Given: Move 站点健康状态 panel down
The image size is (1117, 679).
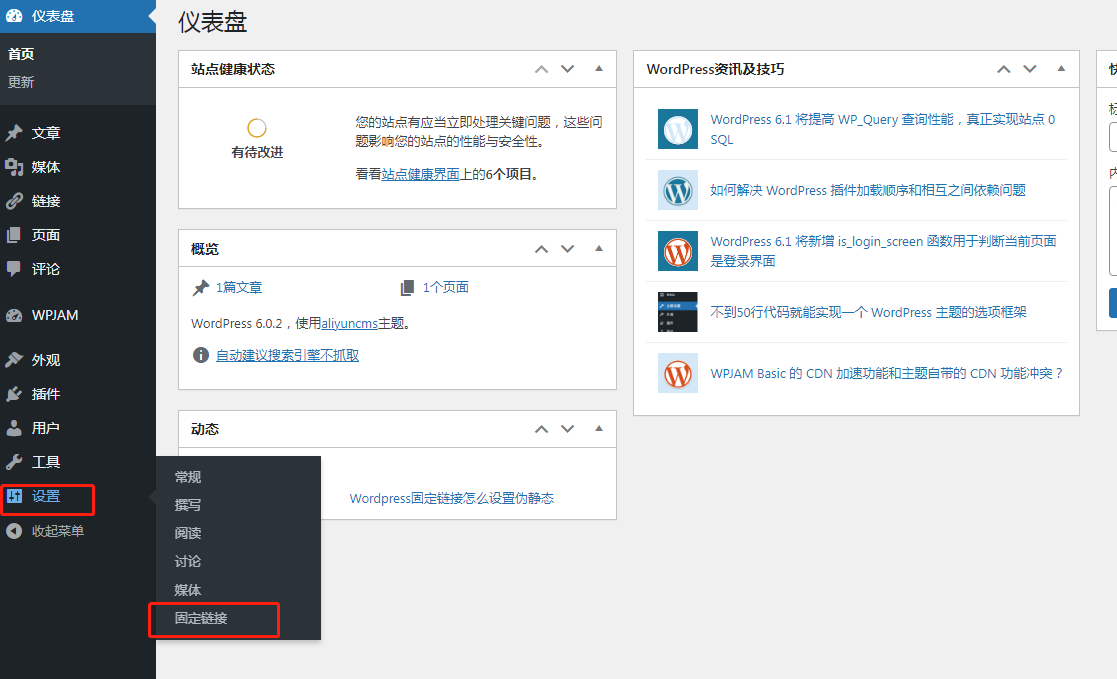Looking at the screenshot, I should click(568, 69).
